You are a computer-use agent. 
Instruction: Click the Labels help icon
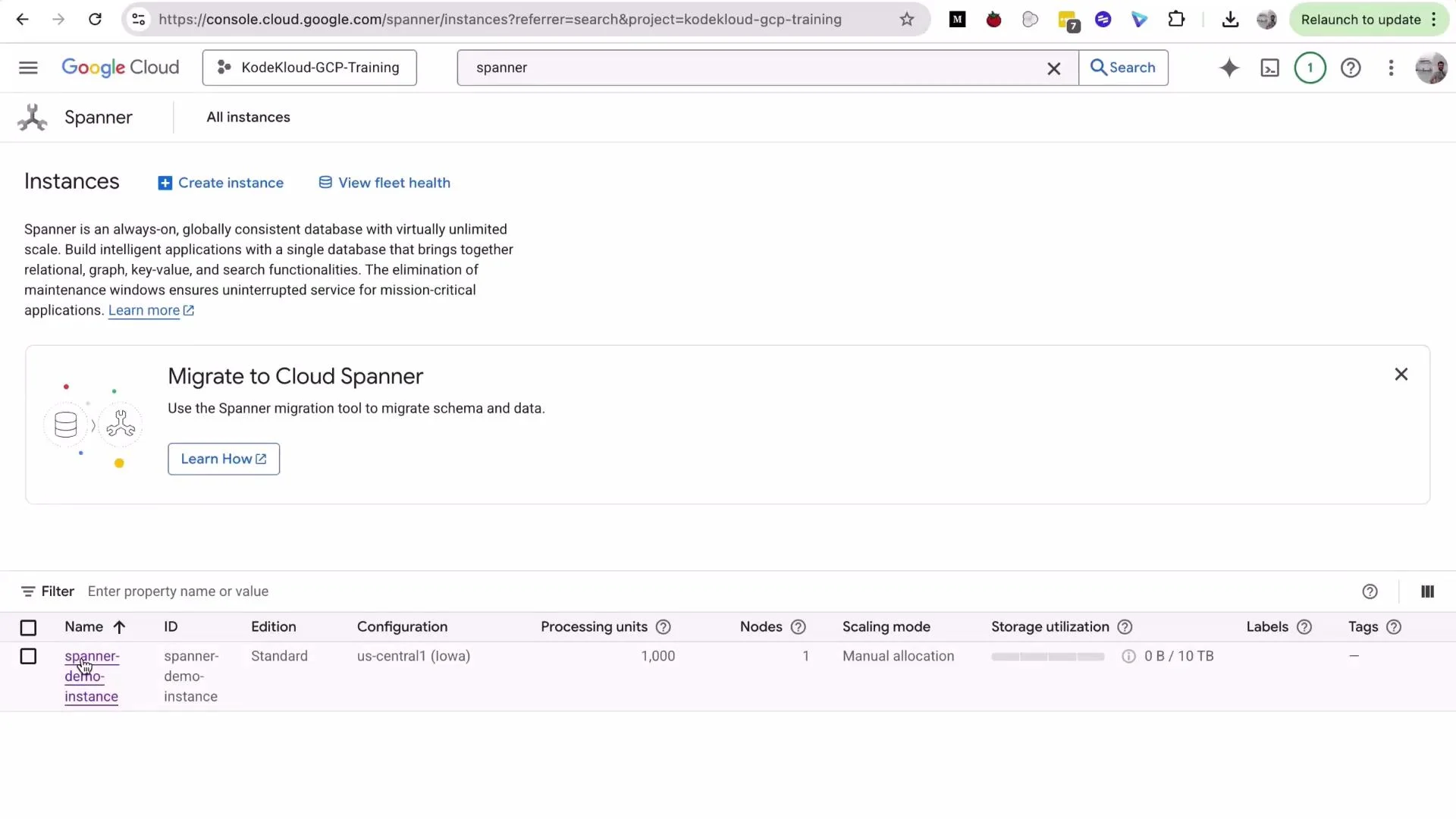tap(1304, 627)
